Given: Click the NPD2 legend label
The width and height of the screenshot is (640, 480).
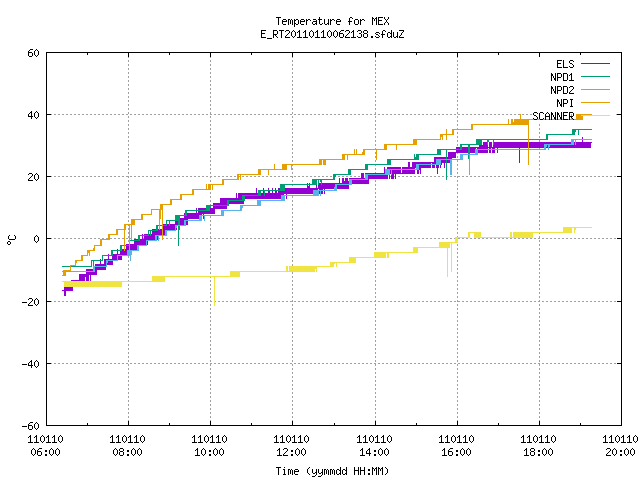Looking at the screenshot, I should point(562,90).
